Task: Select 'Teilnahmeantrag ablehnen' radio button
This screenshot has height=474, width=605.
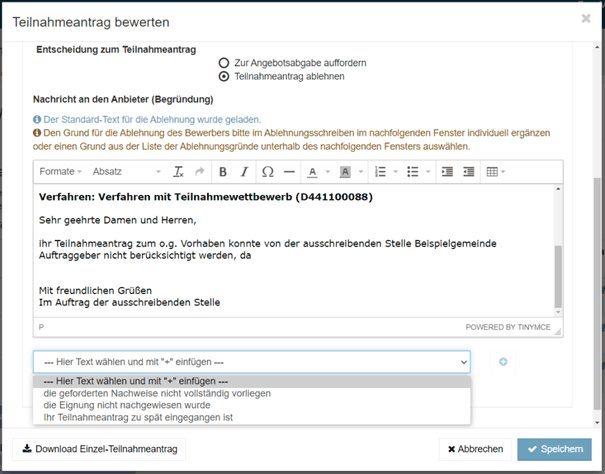Action: click(224, 75)
